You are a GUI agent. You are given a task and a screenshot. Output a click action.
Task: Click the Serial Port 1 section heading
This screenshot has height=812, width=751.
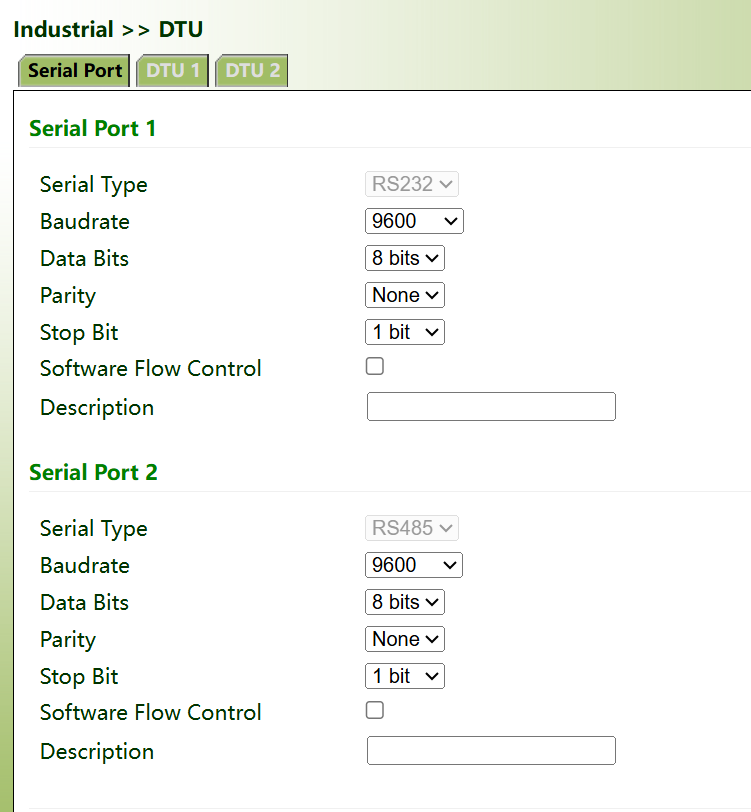coord(93,128)
